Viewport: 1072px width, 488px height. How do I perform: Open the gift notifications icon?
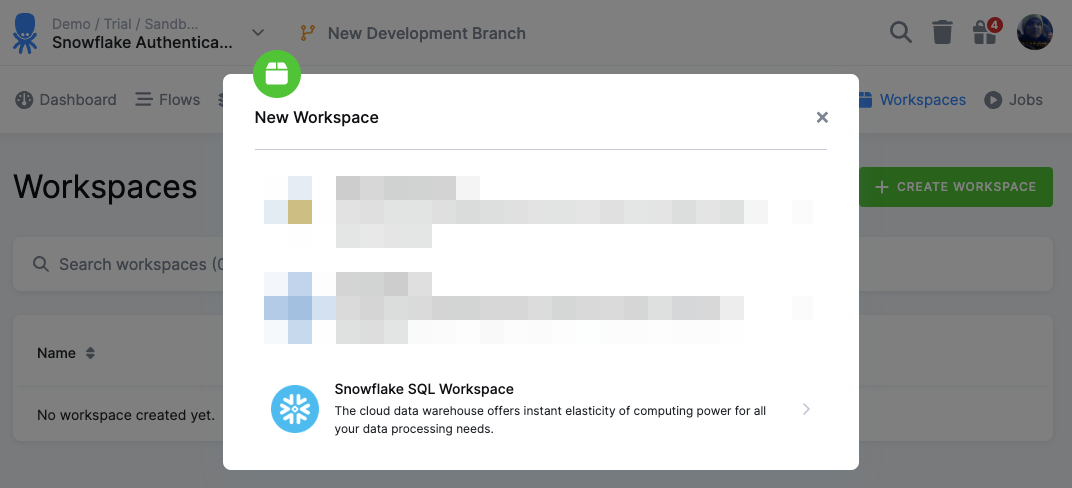[984, 32]
